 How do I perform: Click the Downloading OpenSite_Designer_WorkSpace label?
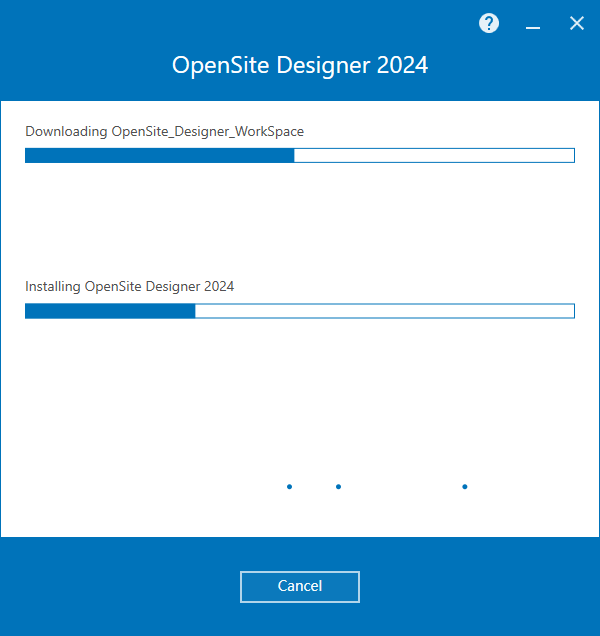(x=164, y=131)
